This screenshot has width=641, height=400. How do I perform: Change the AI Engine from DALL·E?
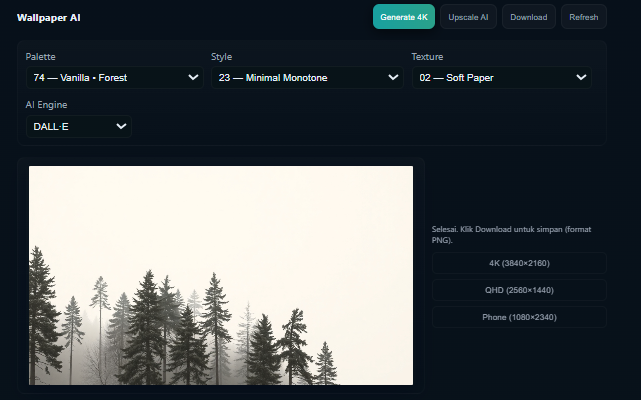tap(78, 127)
